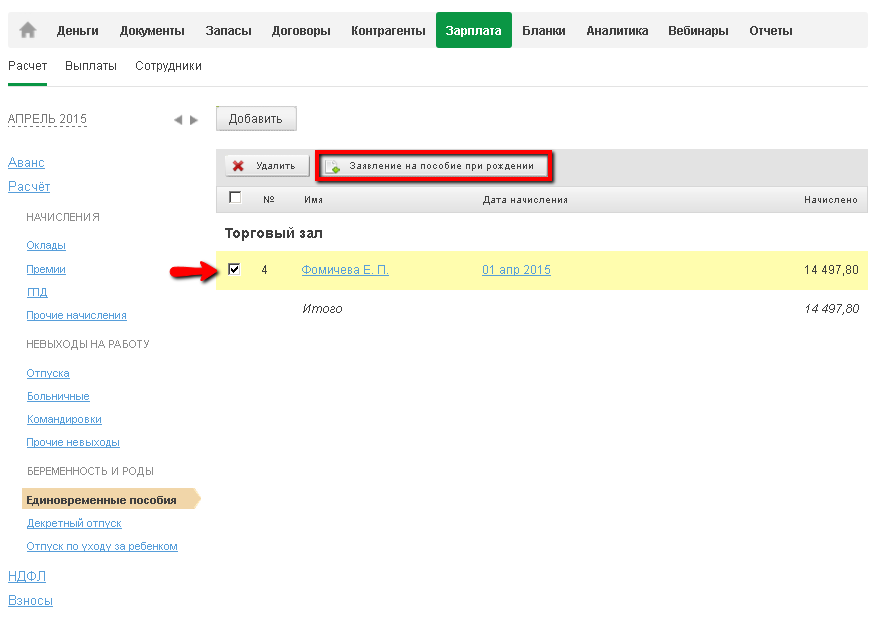This screenshot has height=625, width=876.
Task: Open the Контрагенты menu
Action: [388, 31]
